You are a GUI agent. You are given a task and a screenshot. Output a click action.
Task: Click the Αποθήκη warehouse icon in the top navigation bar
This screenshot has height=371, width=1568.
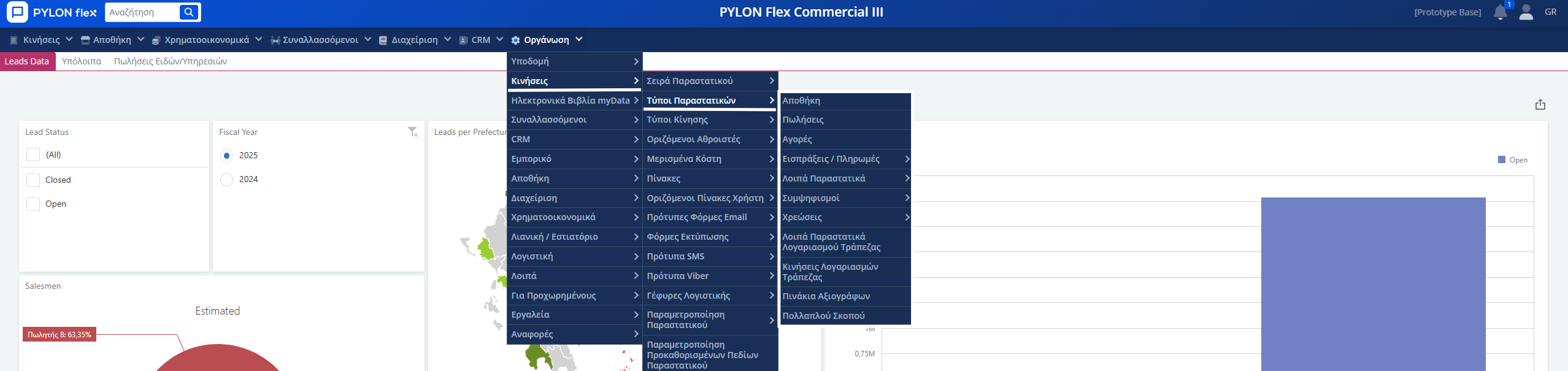click(x=85, y=40)
